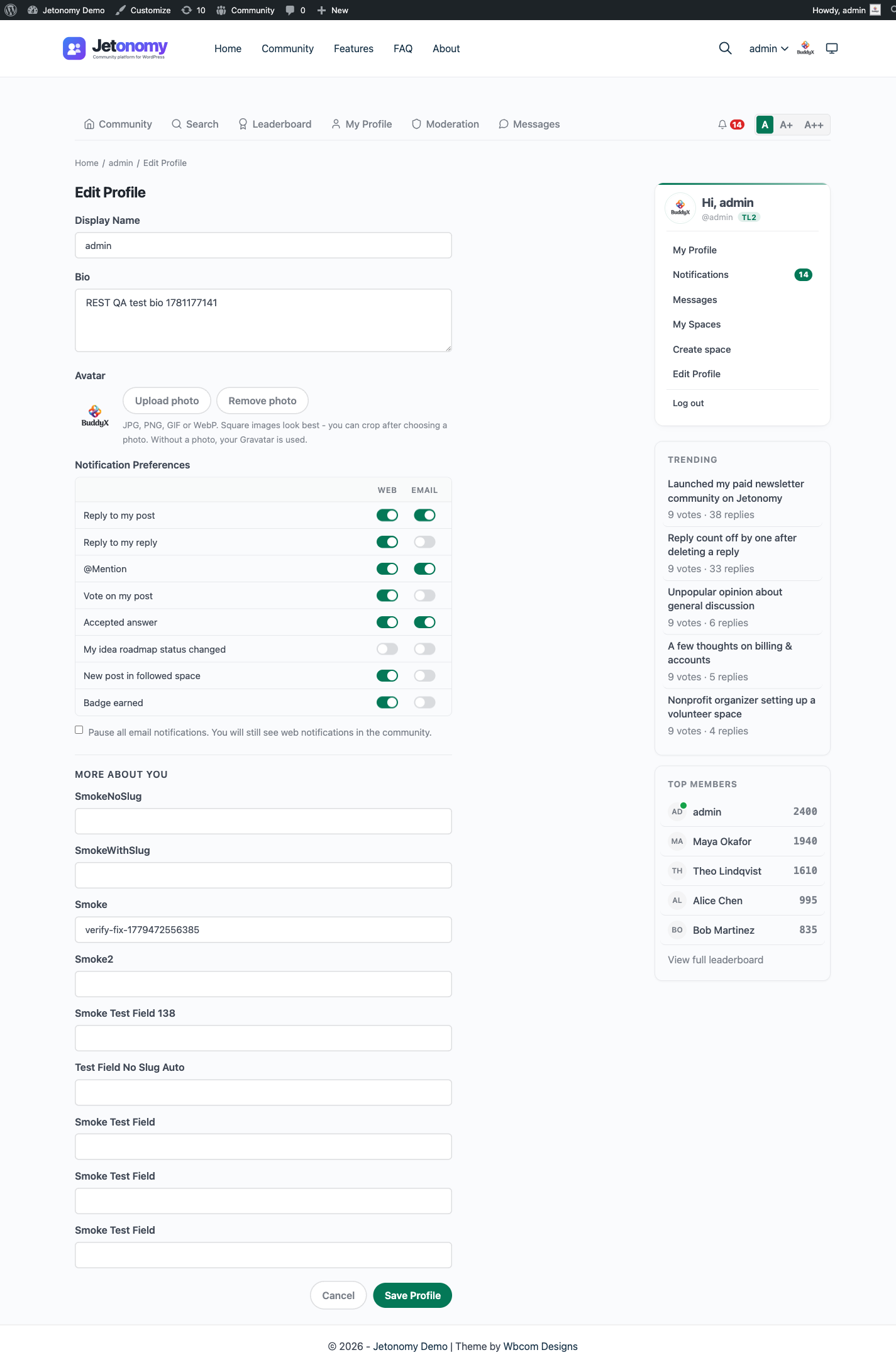Enable email for Vote on my post
896x1367 pixels.
(x=424, y=595)
